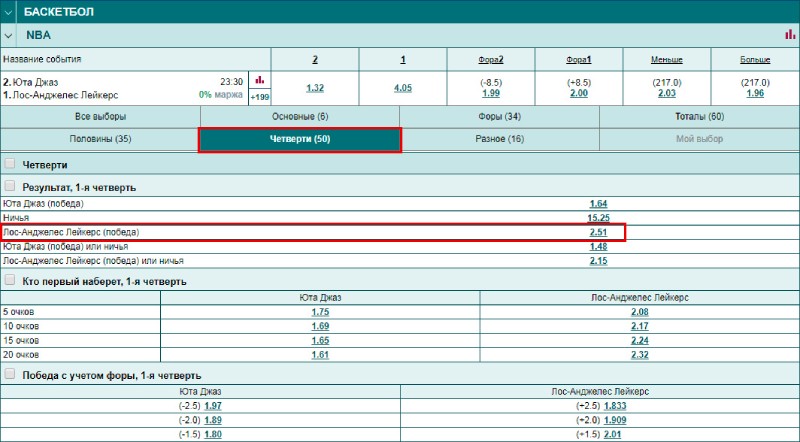This screenshot has height=442, width=800.
Task: Click the Фора2 column header
Action: click(491, 60)
